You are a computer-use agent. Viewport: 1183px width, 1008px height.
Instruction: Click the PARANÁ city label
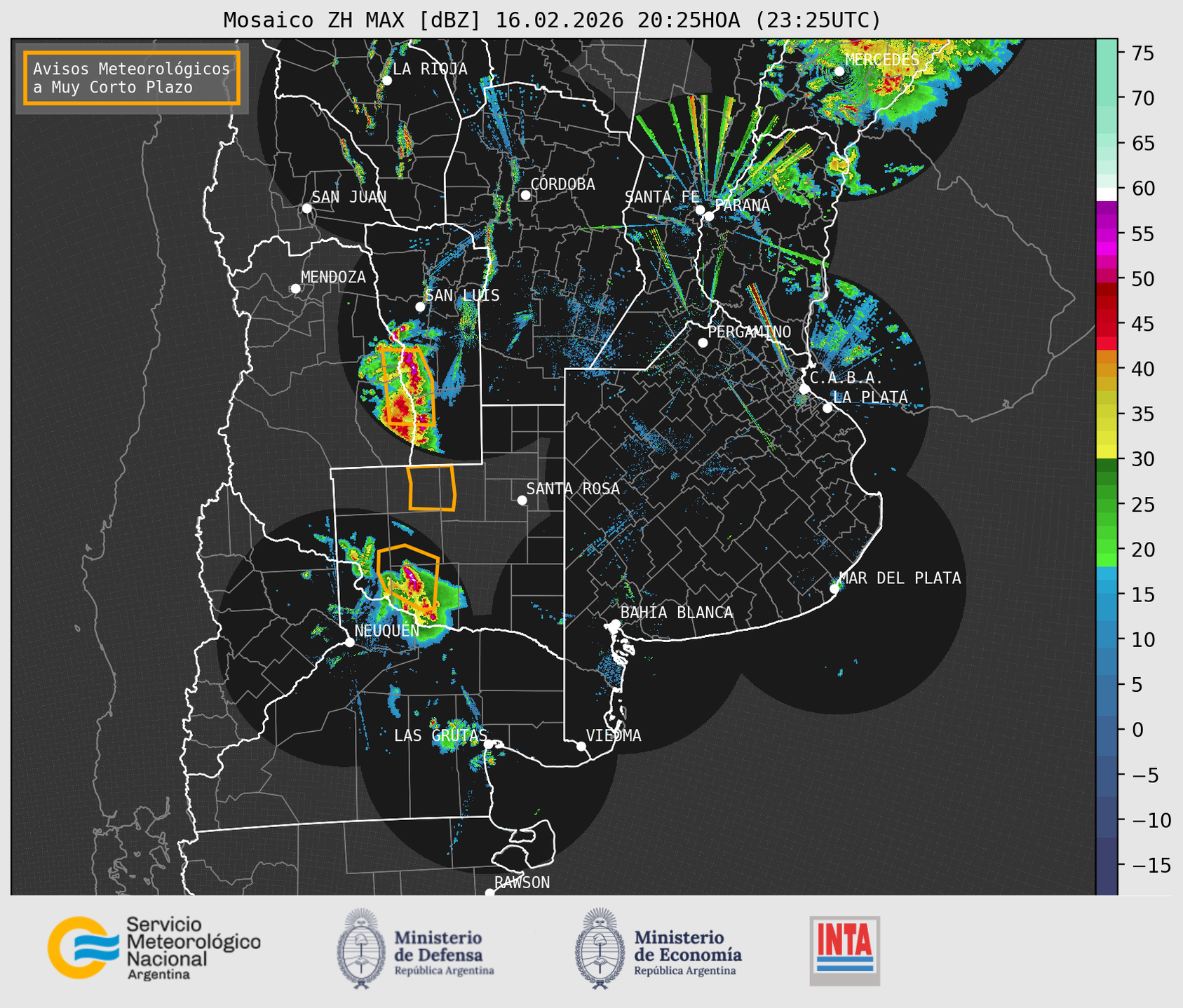(x=742, y=205)
